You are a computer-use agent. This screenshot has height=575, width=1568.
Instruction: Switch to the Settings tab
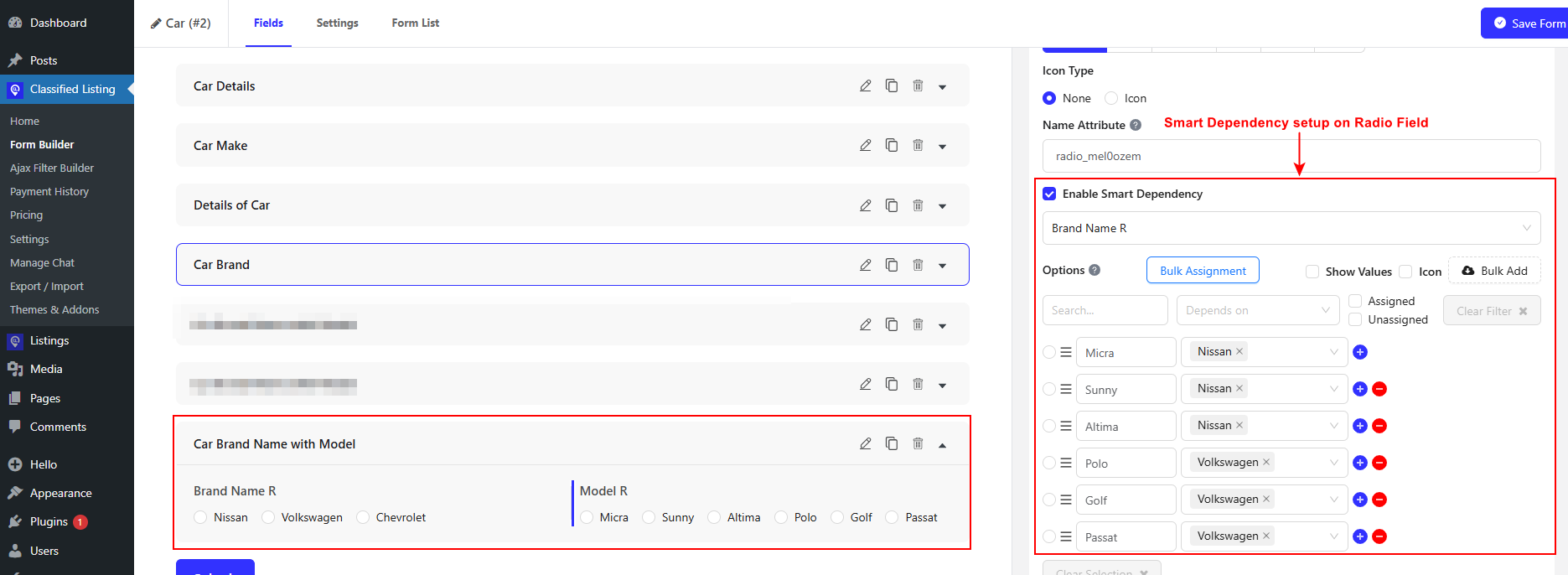coord(337,23)
